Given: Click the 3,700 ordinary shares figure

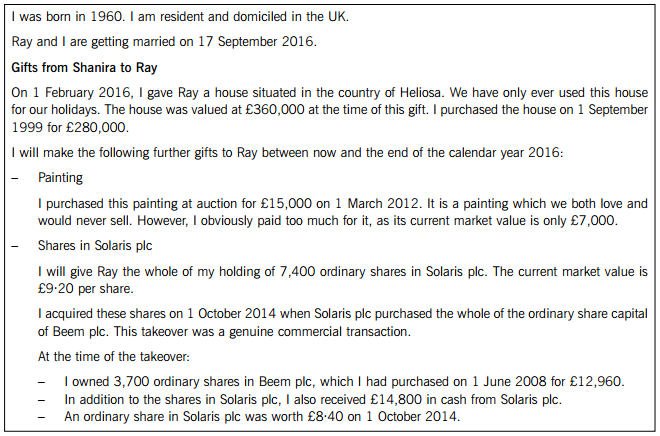Looking at the screenshot, I should (131, 382).
